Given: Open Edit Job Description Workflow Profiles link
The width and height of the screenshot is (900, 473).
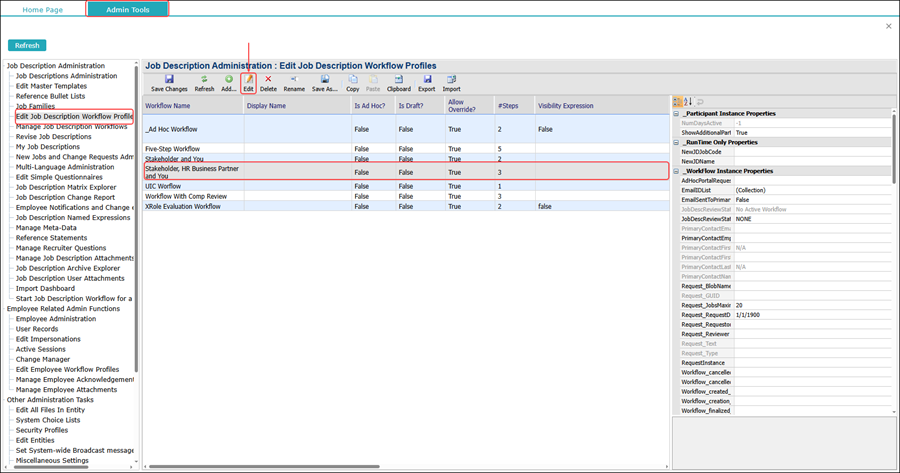Looking at the screenshot, I should click(74, 116).
